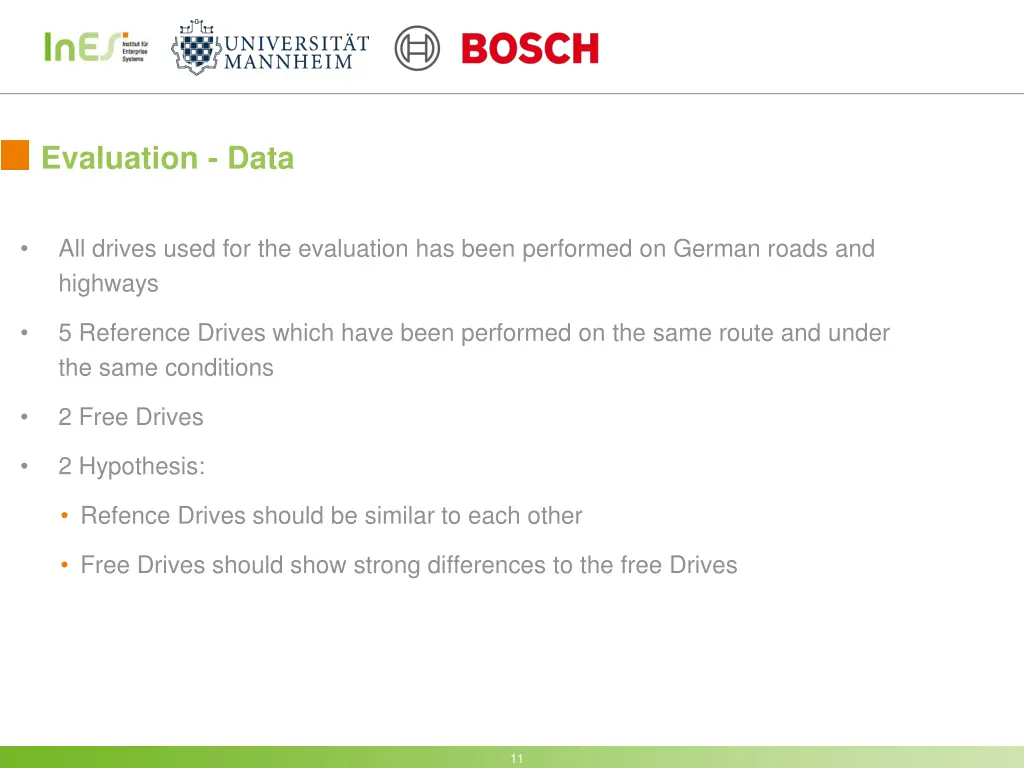Click the orange square beside the title
The height and width of the screenshot is (768, 1024).
point(15,156)
